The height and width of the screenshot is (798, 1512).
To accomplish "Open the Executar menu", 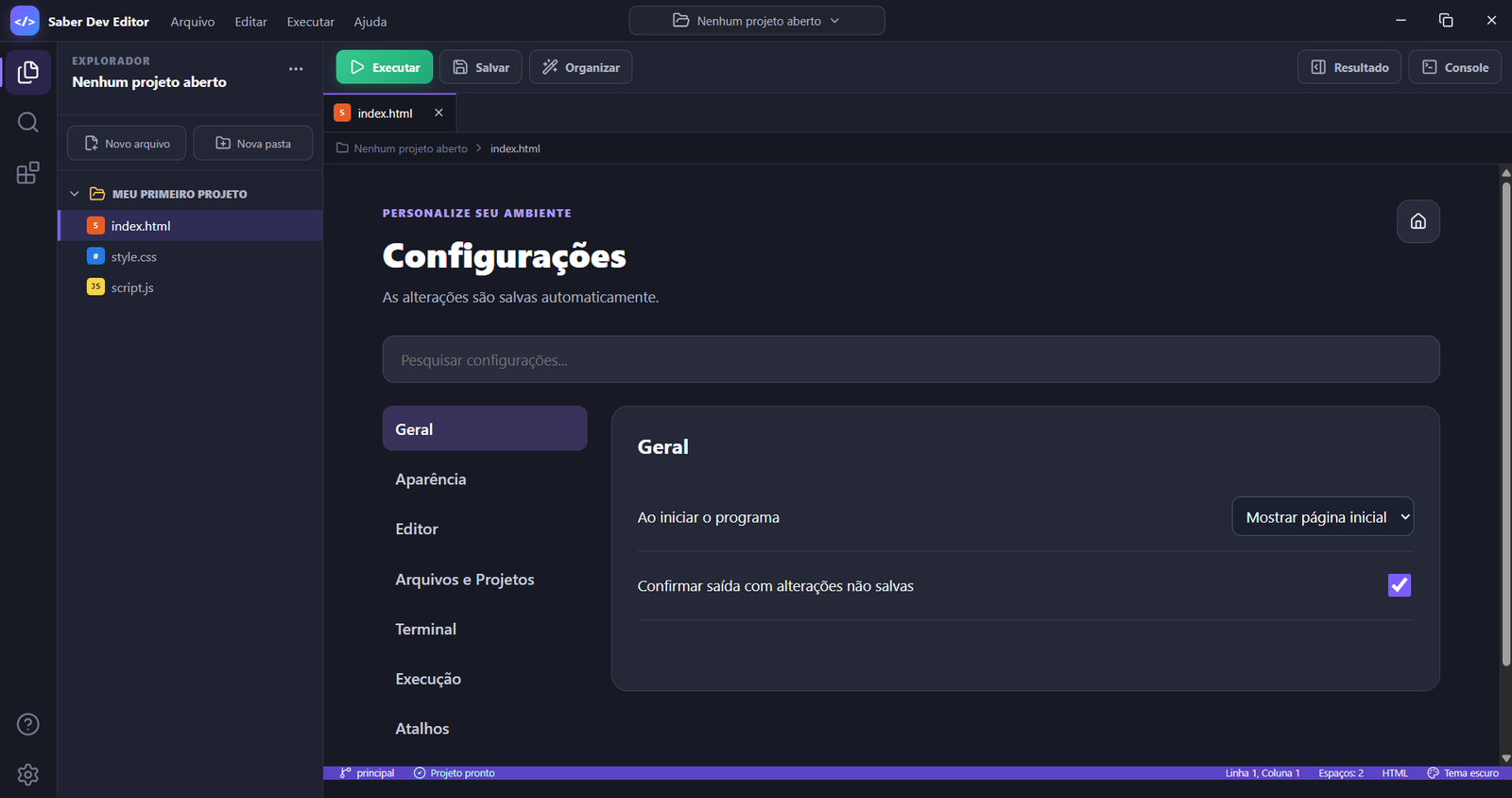I will 311,22.
